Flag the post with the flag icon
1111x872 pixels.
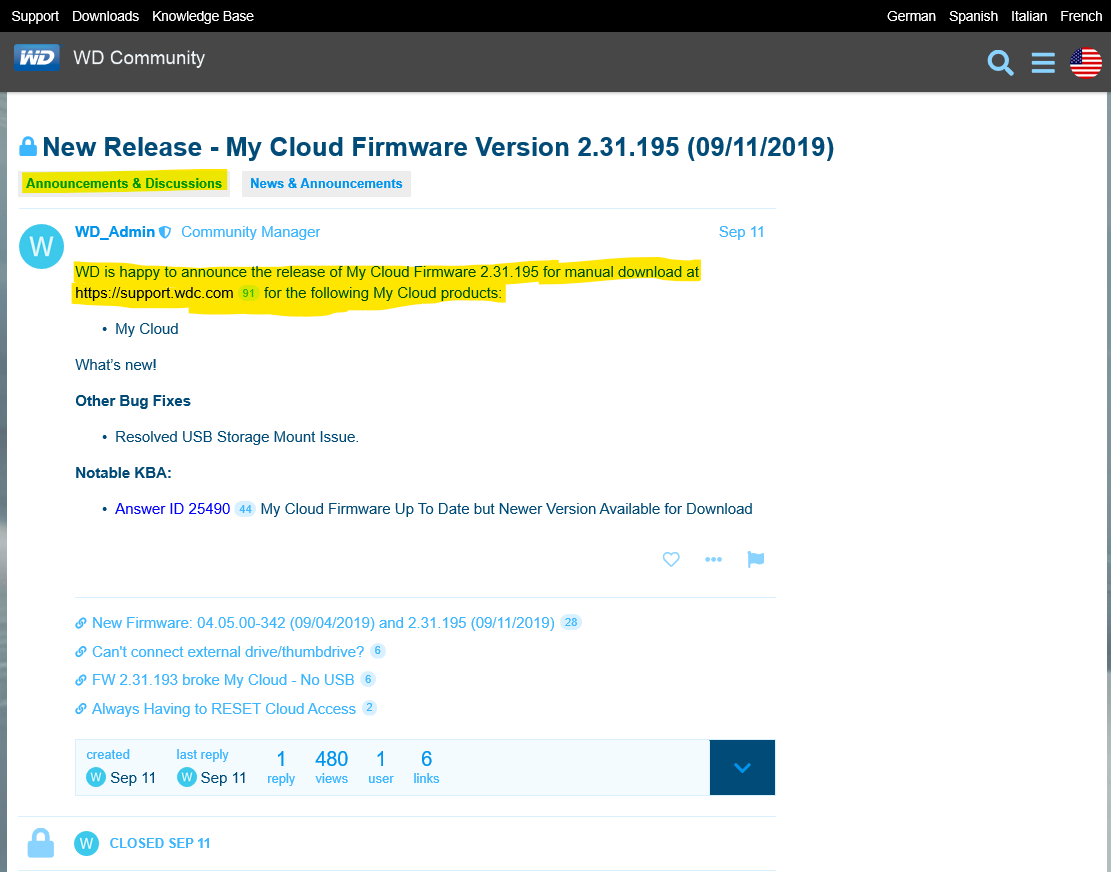(756, 559)
